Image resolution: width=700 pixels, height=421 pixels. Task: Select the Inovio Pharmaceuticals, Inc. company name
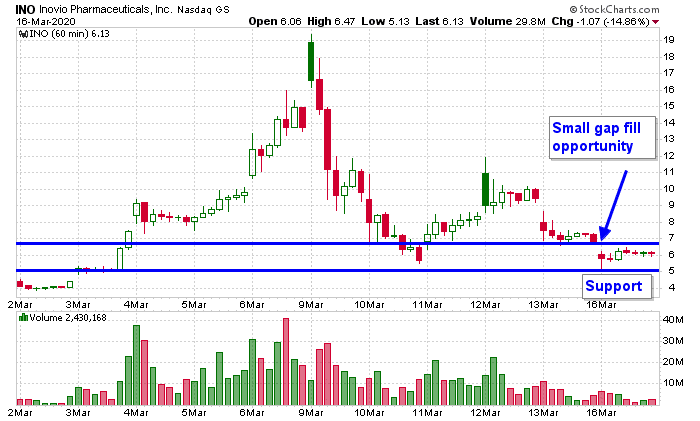[x=105, y=9]
